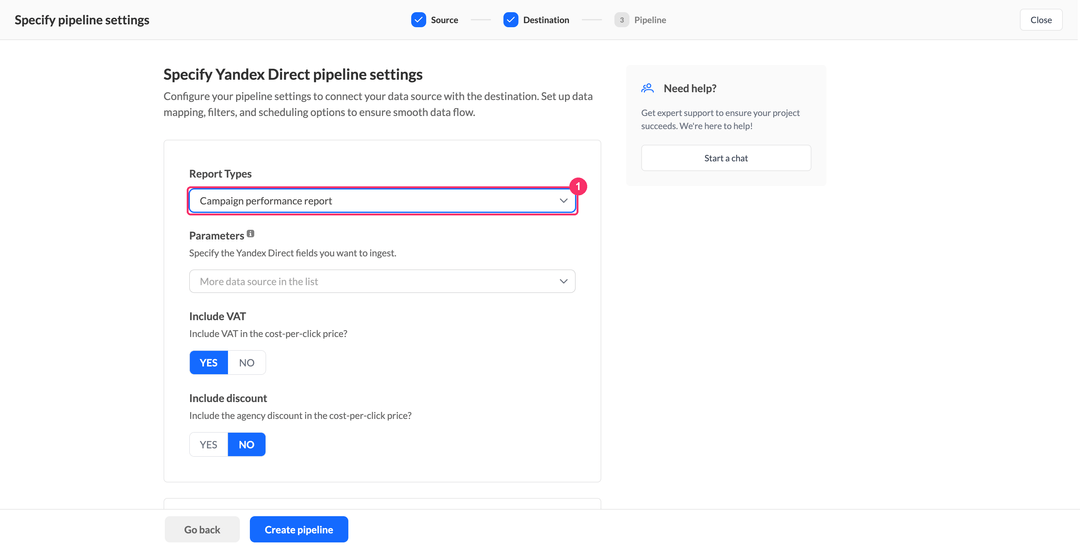The image size is (1080, 549).
Task: Click the 'Report Types' label
Action: (220, 174)
